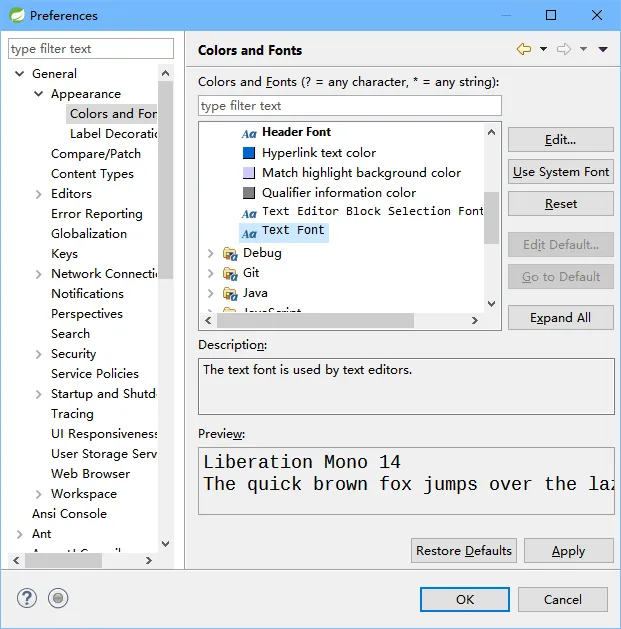Click the Text Font Aa icon

click(x=249, y=233)
